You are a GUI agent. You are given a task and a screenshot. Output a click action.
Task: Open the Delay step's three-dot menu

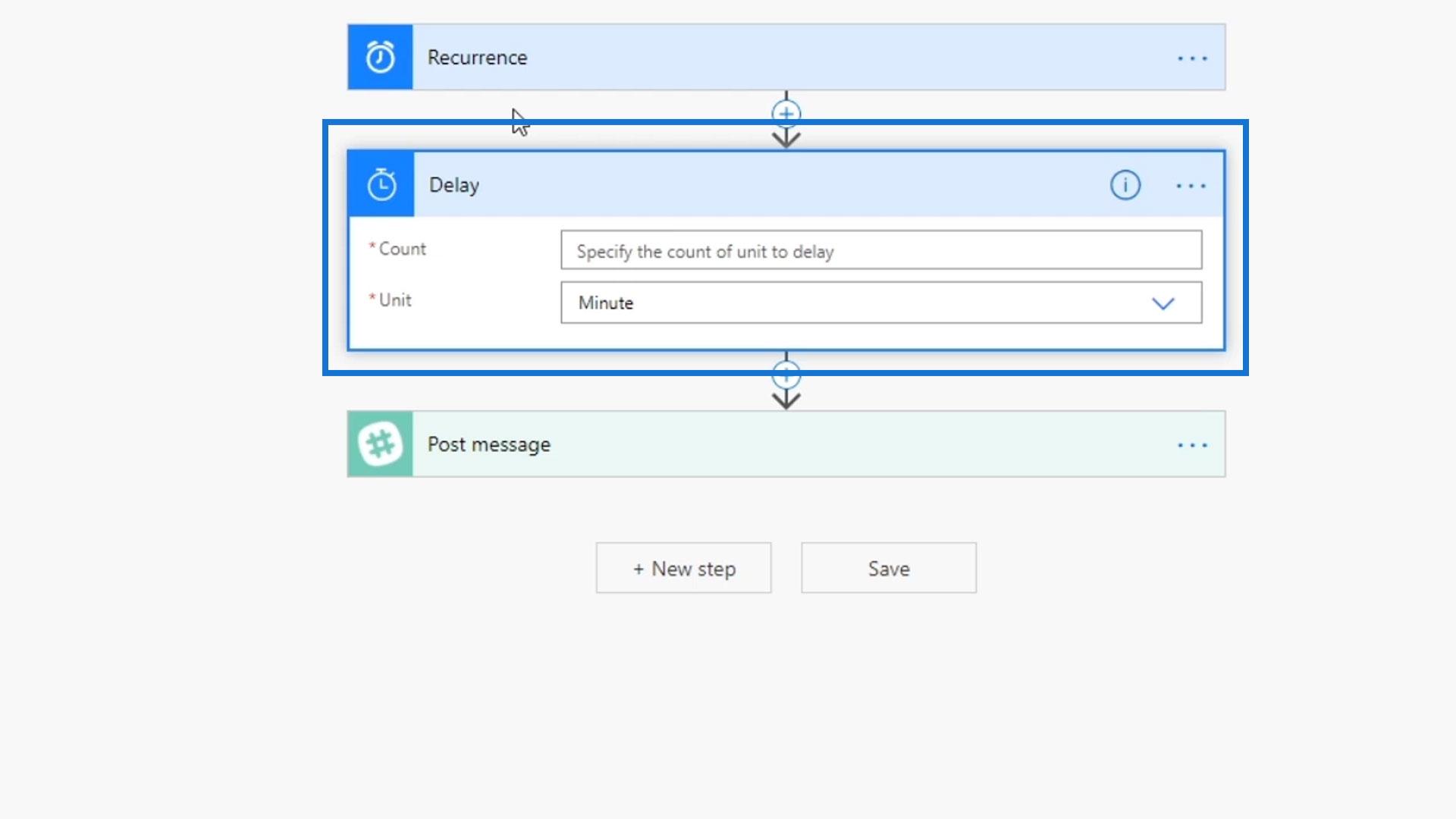[x=1191, y=186]
